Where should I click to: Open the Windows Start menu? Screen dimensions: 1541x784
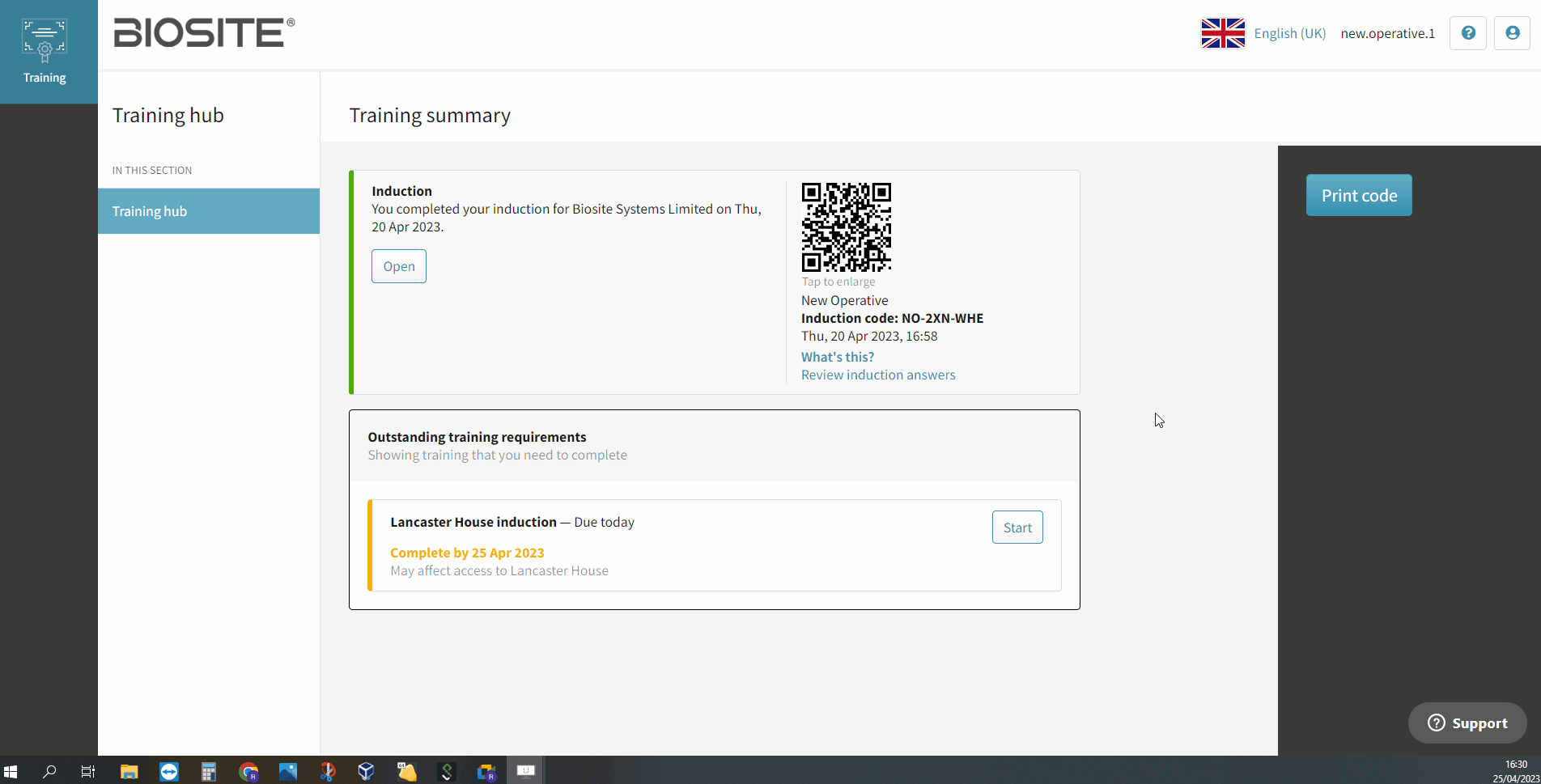(x=11, y=771)
